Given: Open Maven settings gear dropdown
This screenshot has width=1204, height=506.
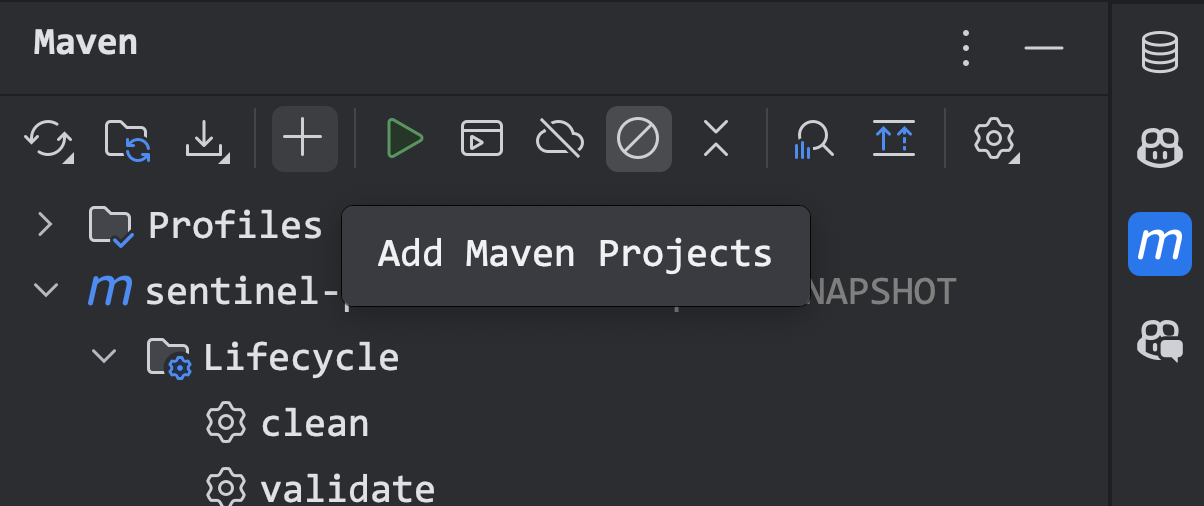Looking at the screenshot, I should point(995,139).
